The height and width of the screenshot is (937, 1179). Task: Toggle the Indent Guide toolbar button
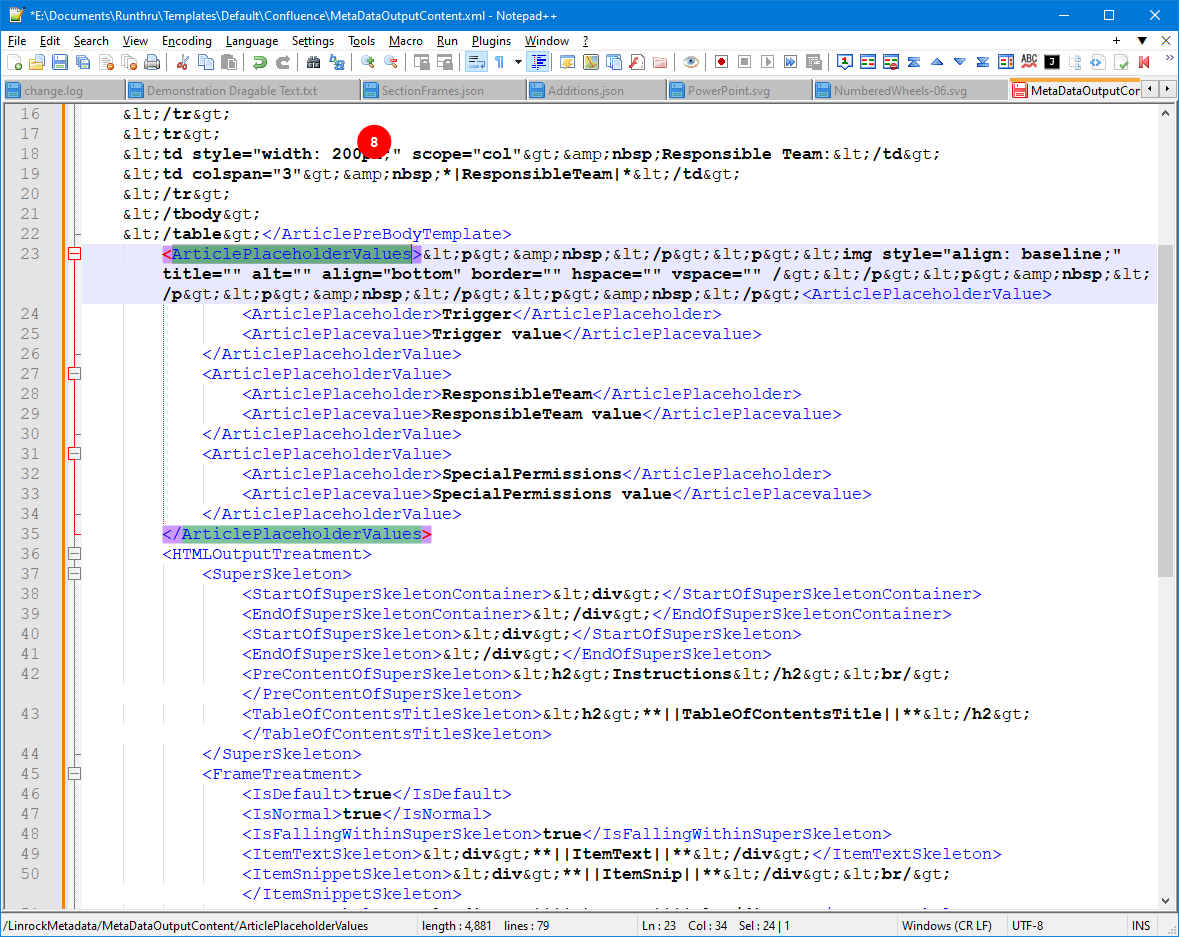pos(539,62)
